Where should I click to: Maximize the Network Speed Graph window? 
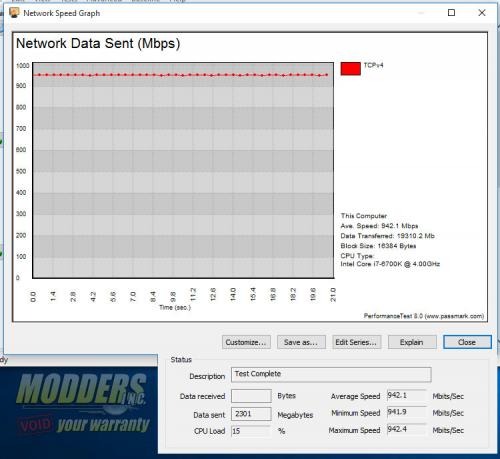point(451,13)
